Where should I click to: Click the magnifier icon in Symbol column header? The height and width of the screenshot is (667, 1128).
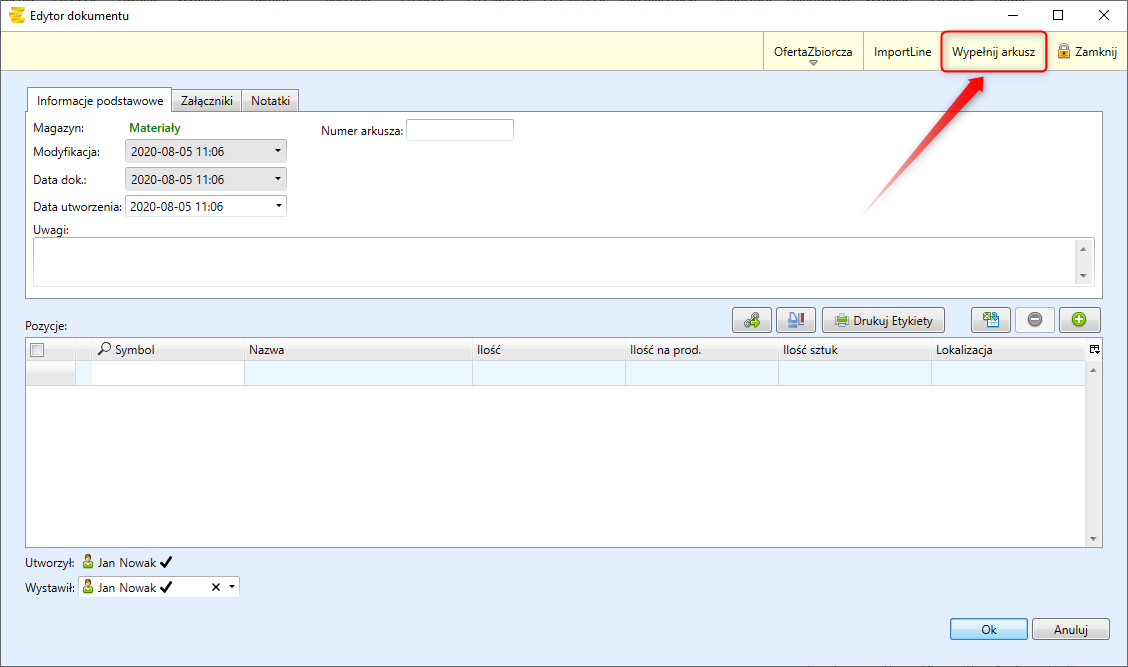click(x=104, y=350)
